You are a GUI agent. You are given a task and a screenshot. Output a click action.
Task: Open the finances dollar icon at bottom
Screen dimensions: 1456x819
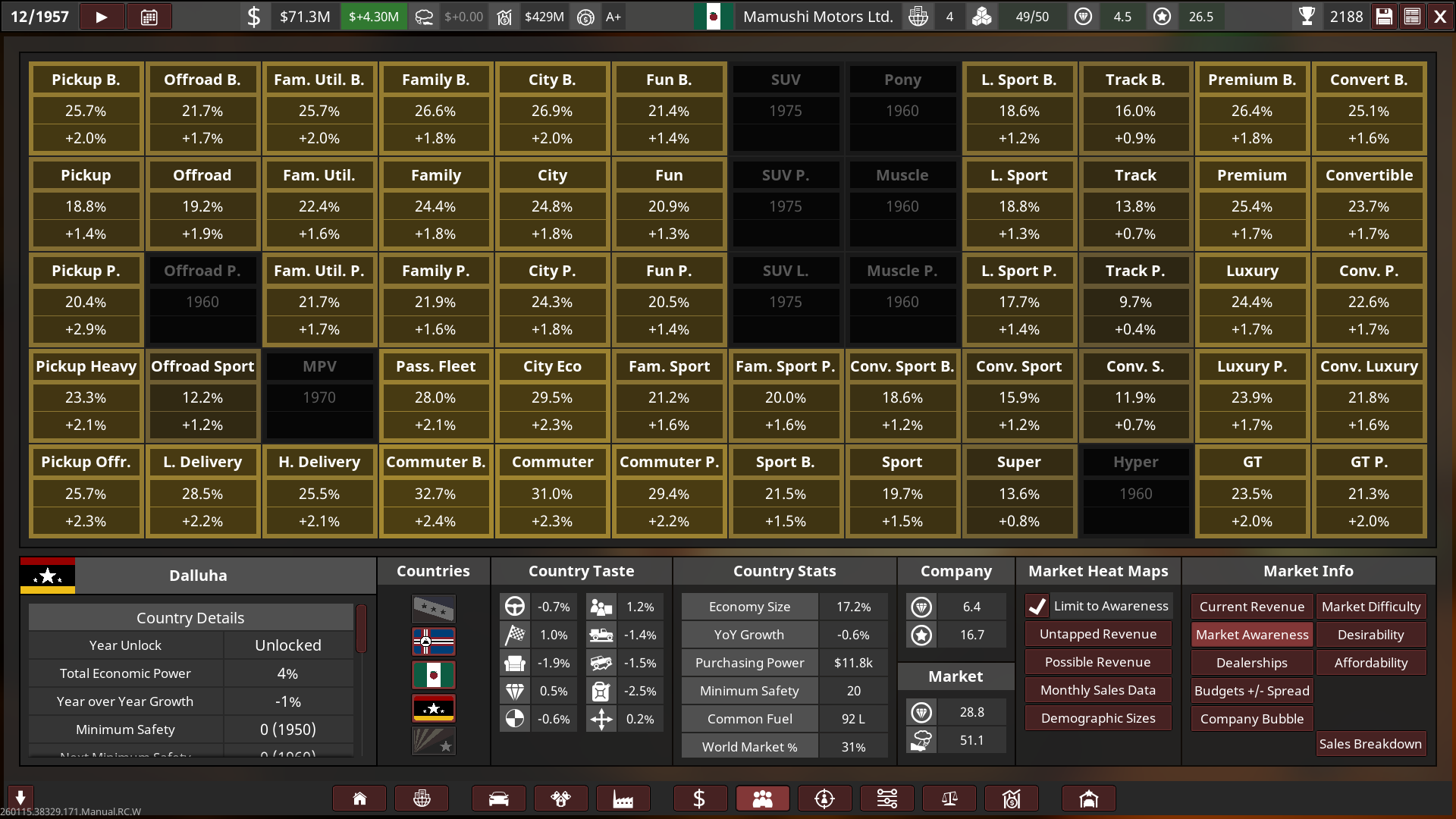(x=699, y=799)
